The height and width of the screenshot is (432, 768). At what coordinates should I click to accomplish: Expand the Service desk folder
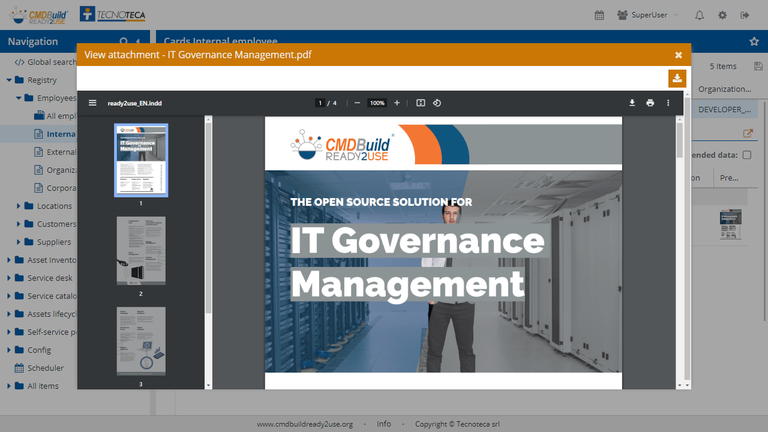(x=9, y=278)
